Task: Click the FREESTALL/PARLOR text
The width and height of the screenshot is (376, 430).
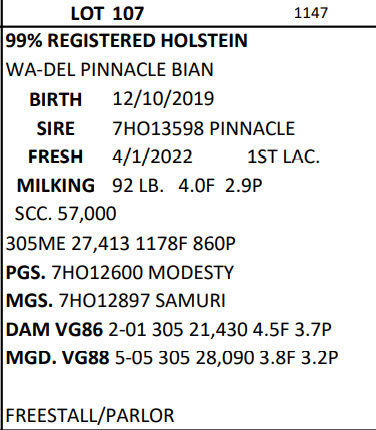Action: click(x=90, y=416)
